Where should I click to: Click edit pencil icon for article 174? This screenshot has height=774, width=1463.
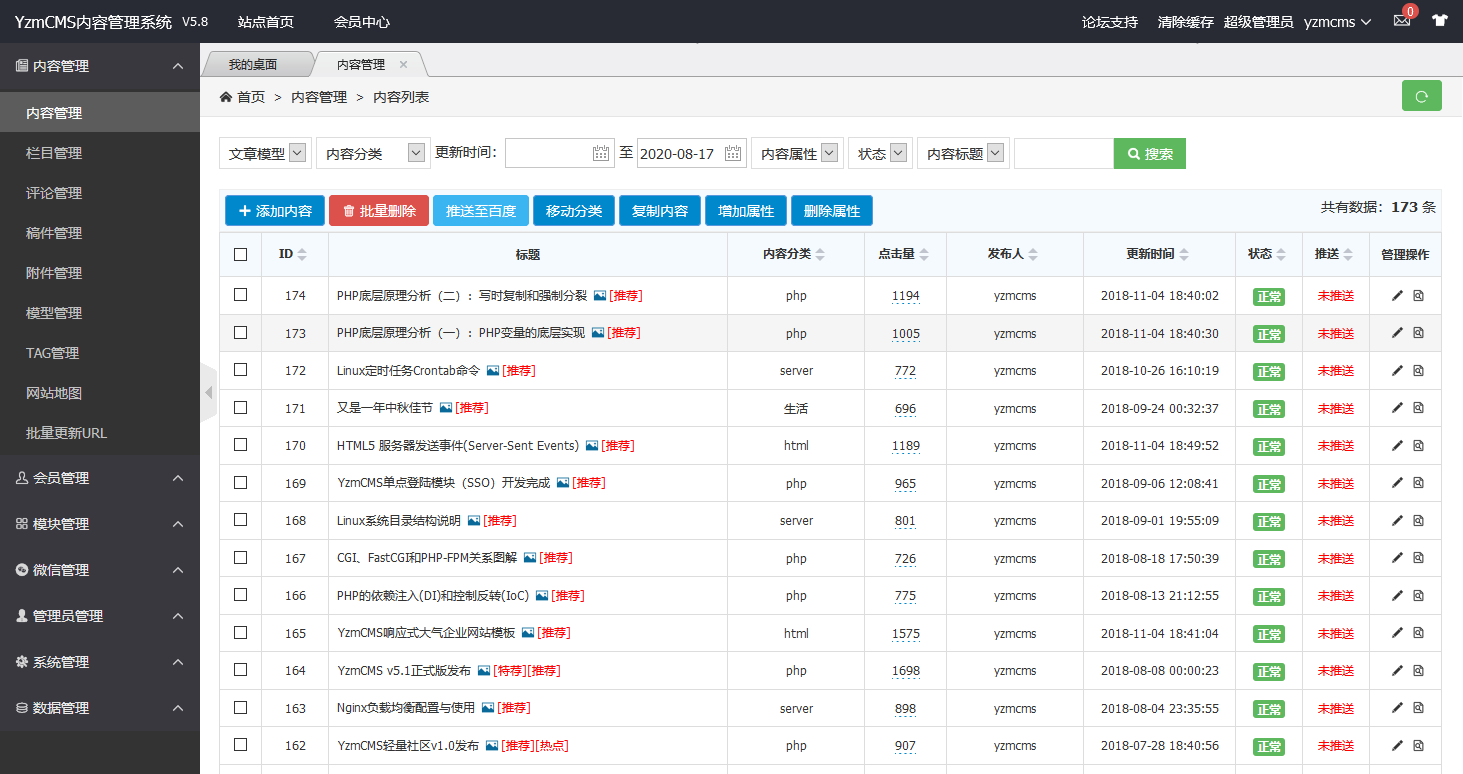click(1397, 295)
